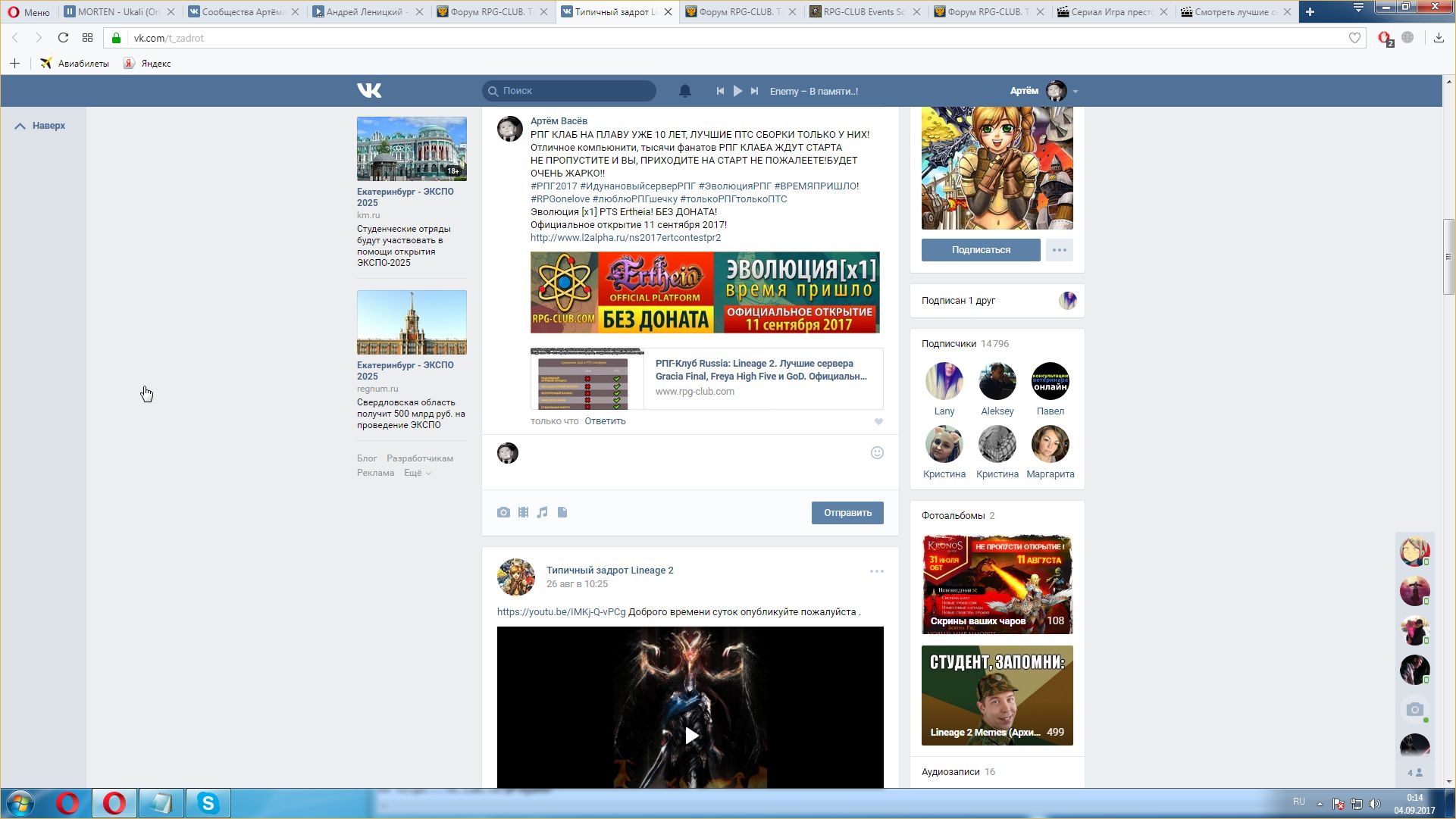Click Наверх to scroll to top
Screen dimensions: 1456x819
(x=41, y=126)
